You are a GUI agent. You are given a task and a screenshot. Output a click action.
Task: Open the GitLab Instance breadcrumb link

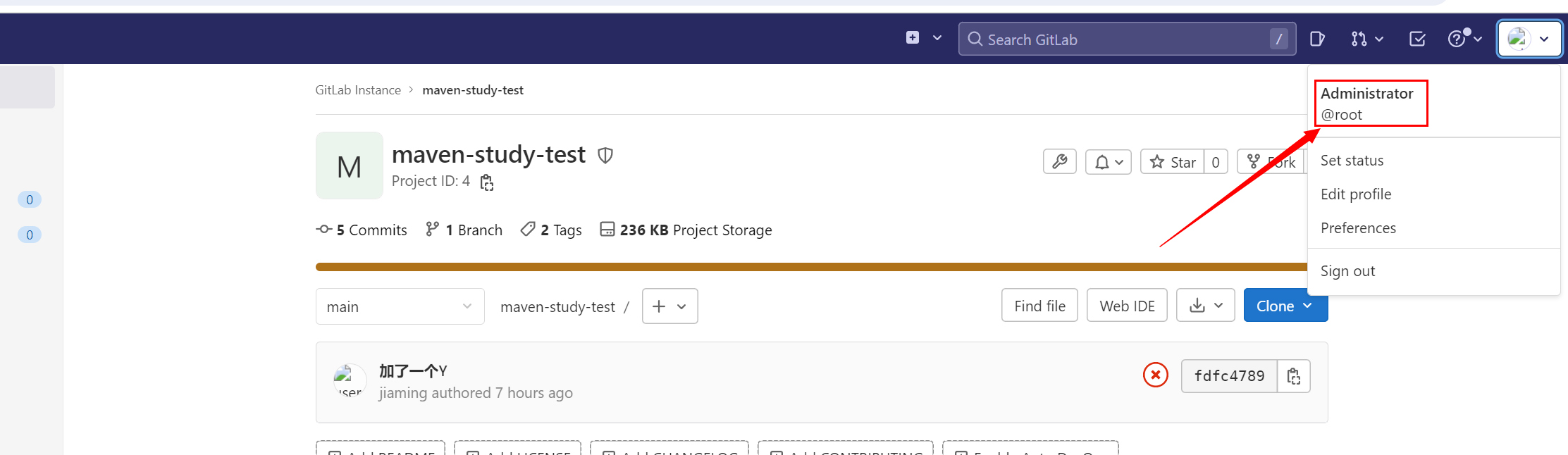coord(358,89)
